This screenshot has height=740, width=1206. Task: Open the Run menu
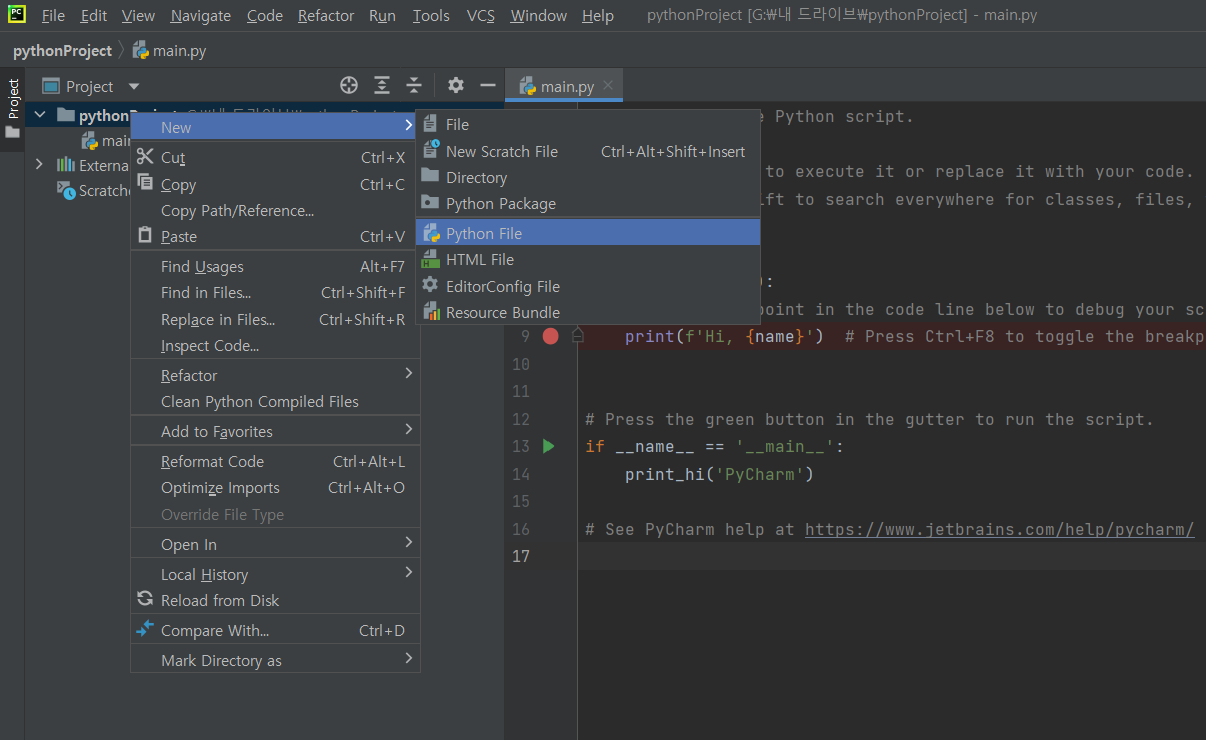tap(382, 16)
